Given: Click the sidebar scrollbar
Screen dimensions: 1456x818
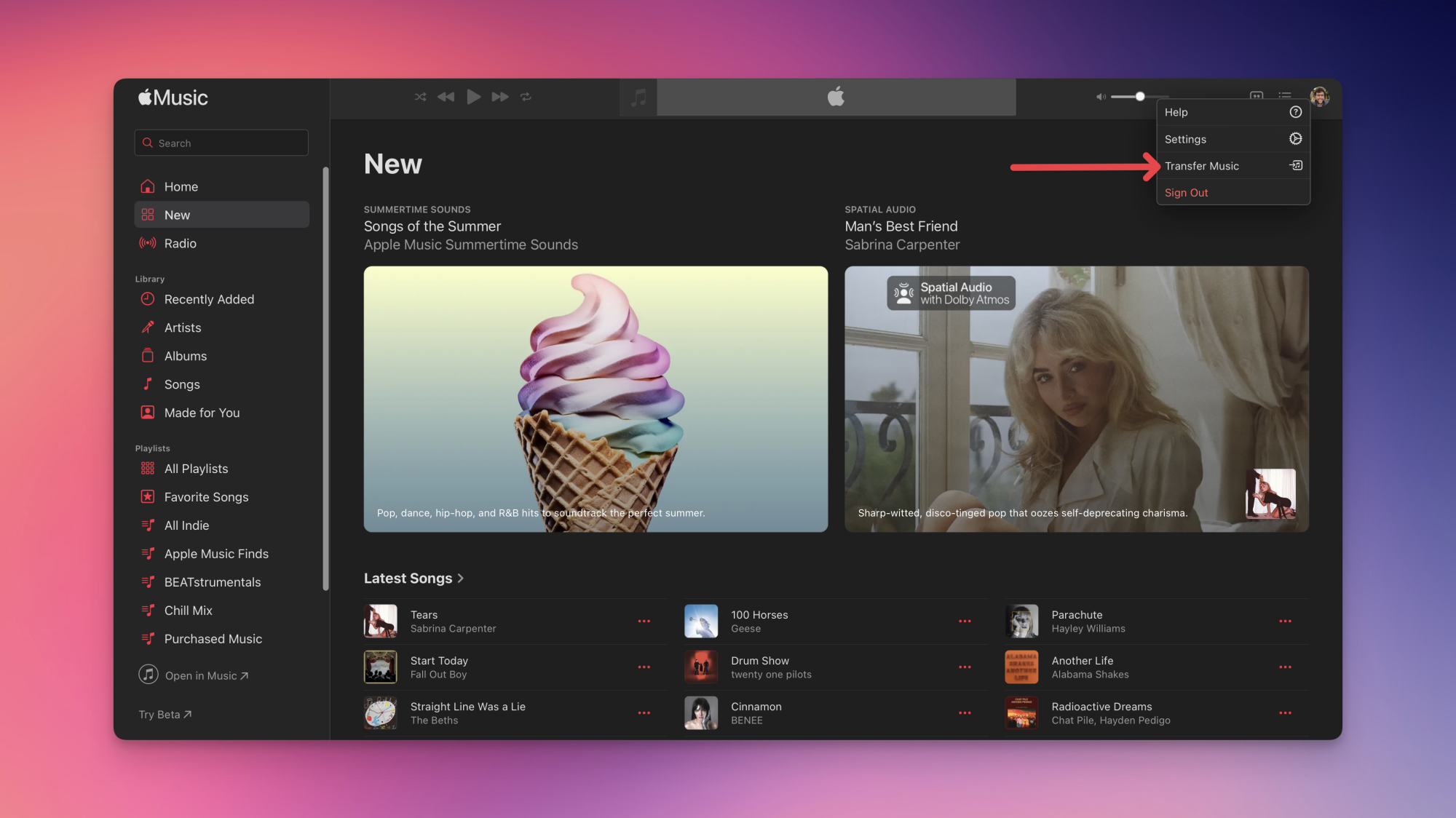Looking at the screenshot, I should click(x=325, y=378).
